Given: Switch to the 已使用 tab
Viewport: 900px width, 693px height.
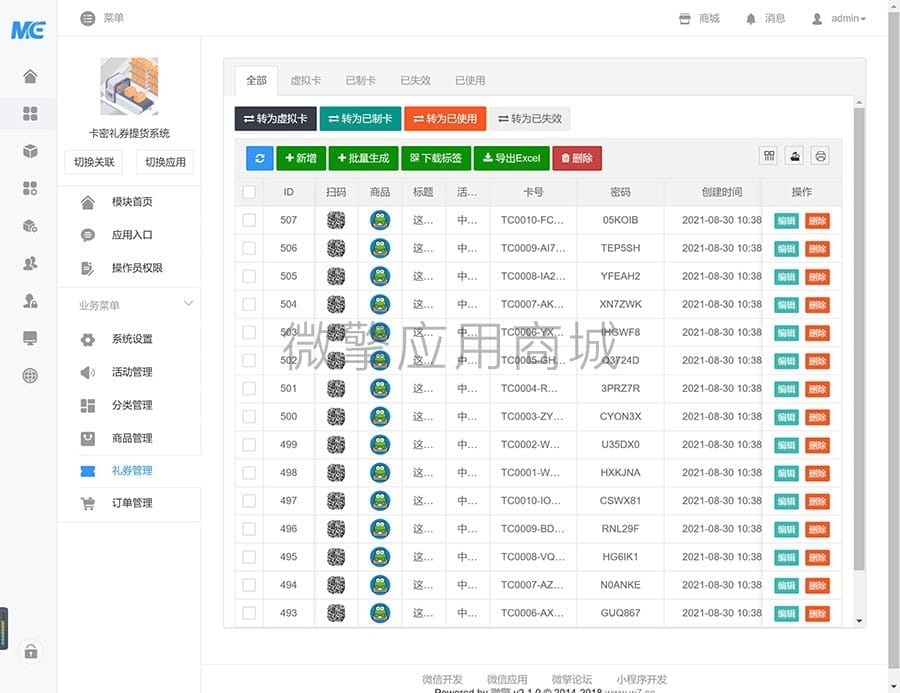Looking at the screenshot, I should [470, 80].
